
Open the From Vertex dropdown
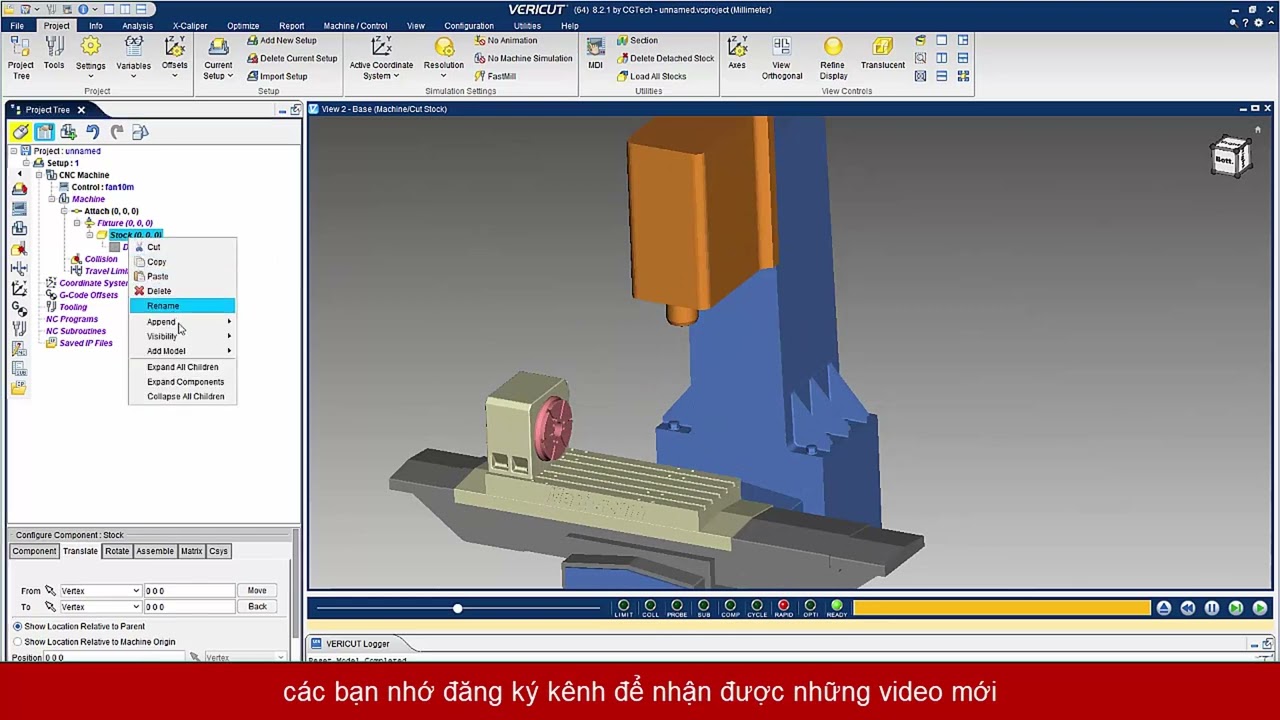click(x=100, y=591)
